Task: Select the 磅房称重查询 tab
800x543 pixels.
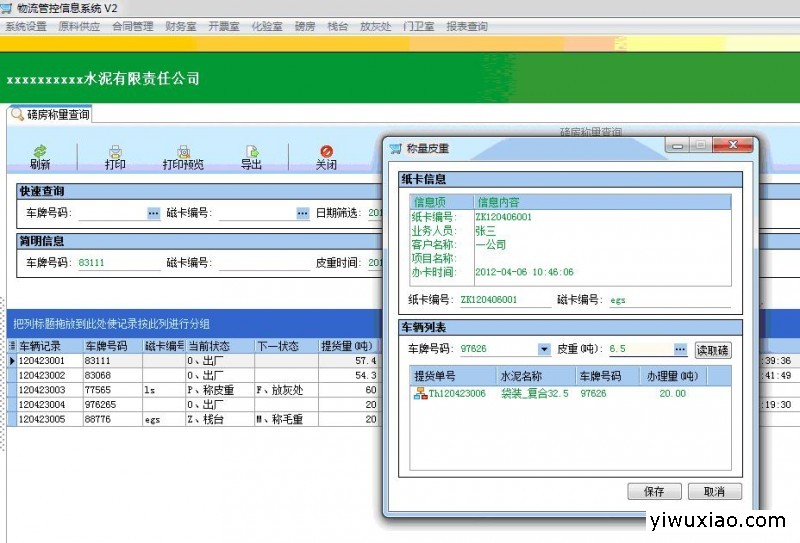Action: pos(50,114)
